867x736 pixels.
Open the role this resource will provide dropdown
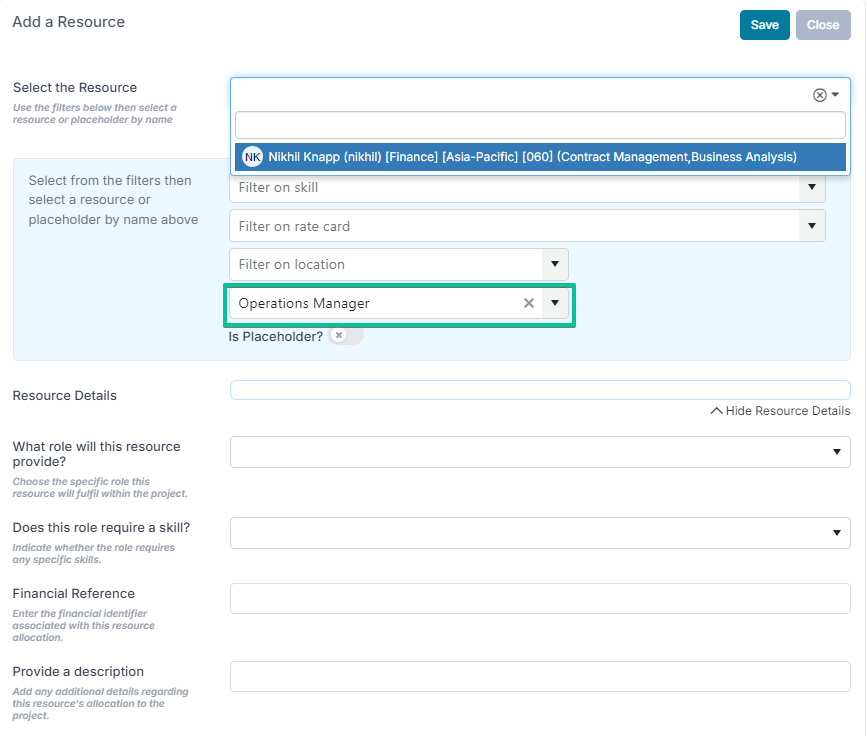540,452
